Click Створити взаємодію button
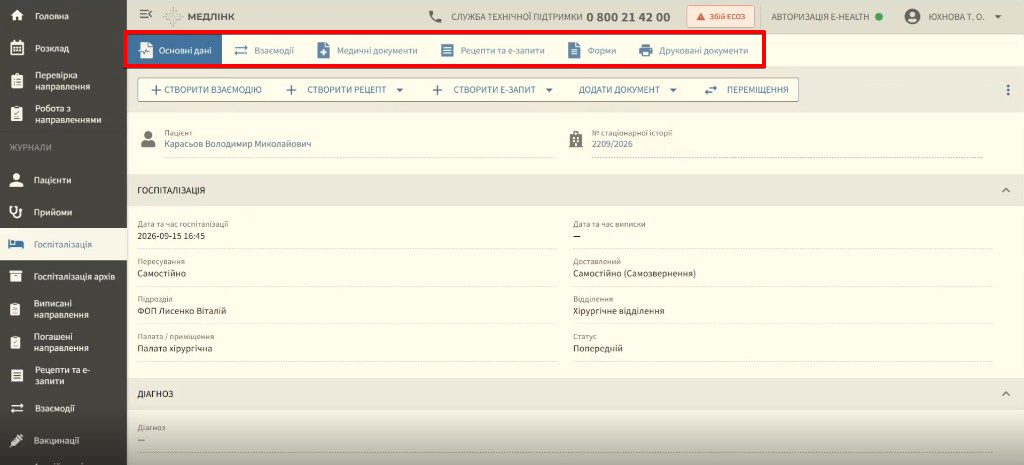This screenshot has height=465, width=1024. coord(206,90)
